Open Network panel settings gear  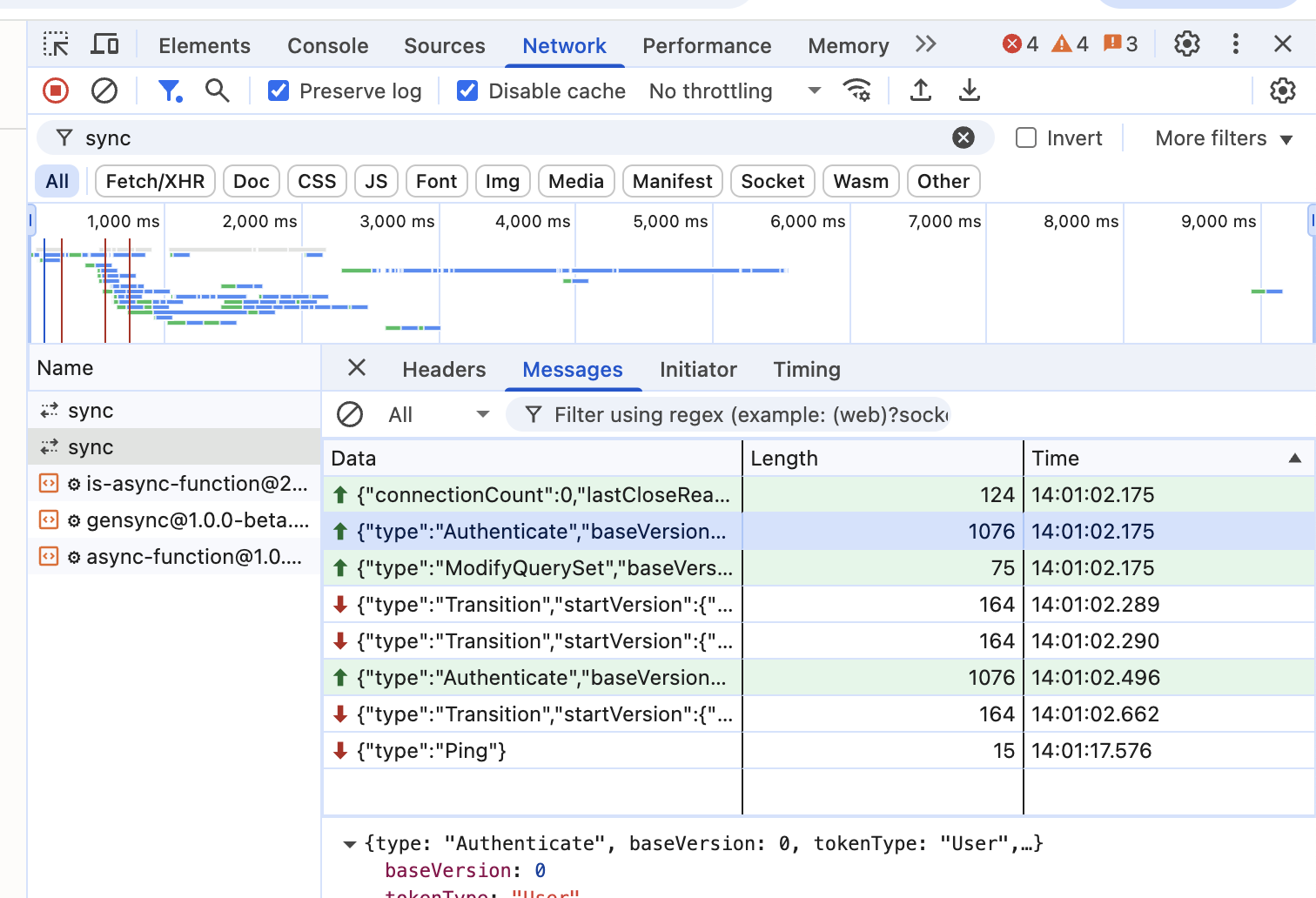tap(1283, 90)
